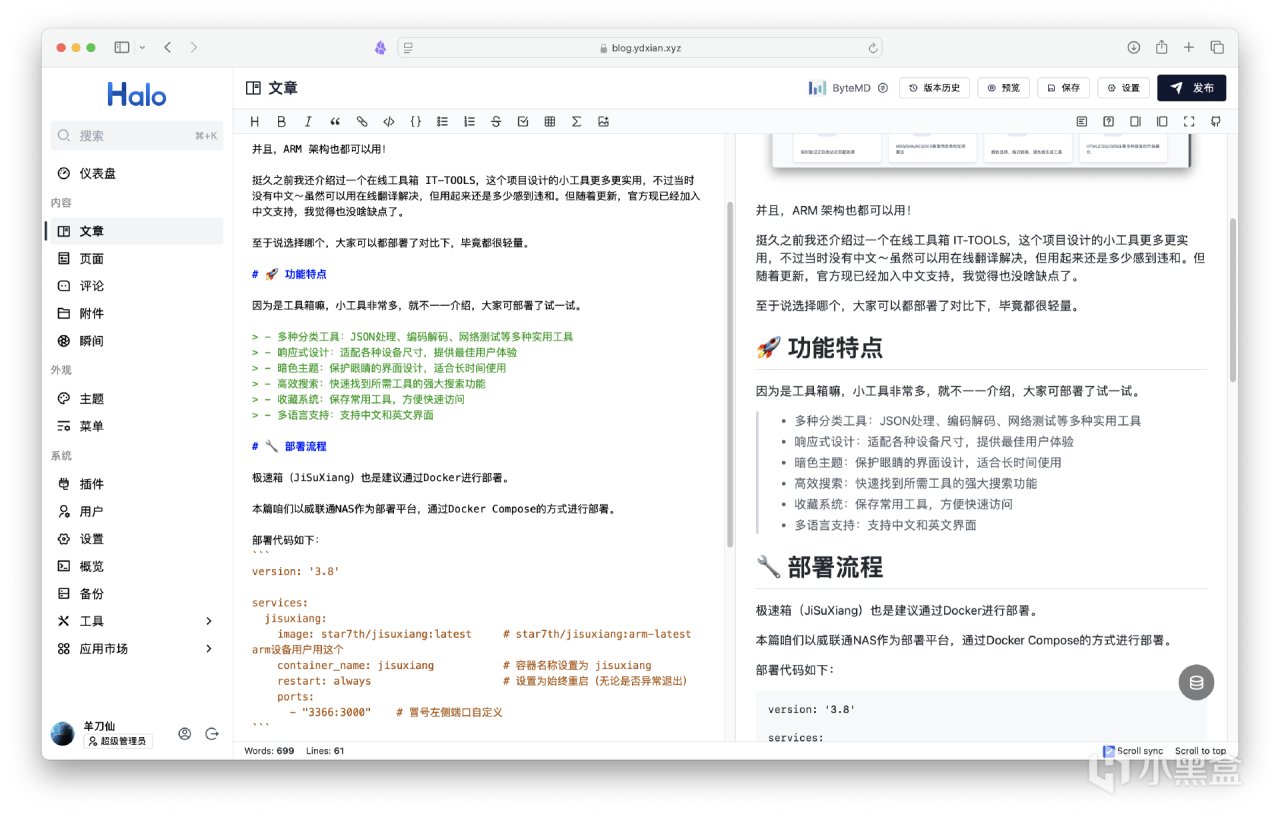
Task: Click the Halo logo
Action: pyautogui.click(x=137, y=95)
